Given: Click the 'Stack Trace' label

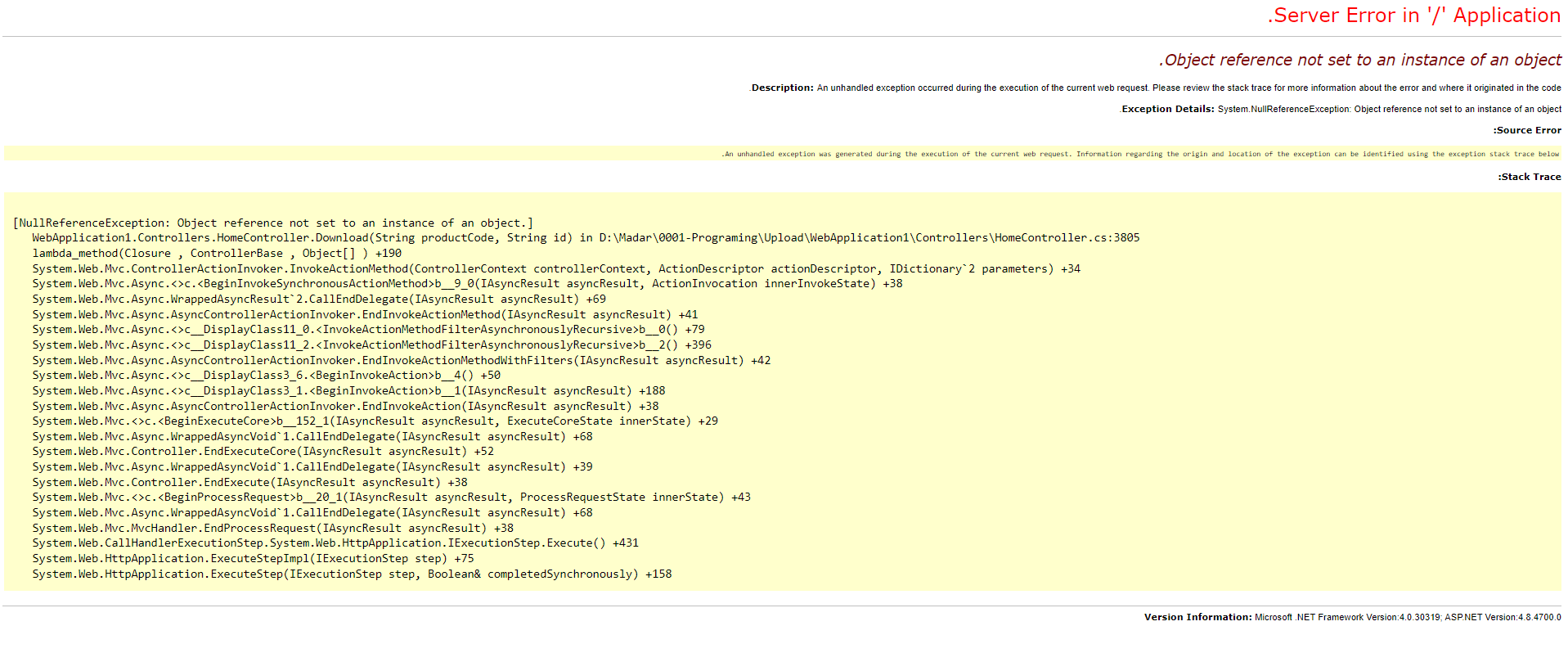Looking at the screenshot, I should pos(1529,177).
